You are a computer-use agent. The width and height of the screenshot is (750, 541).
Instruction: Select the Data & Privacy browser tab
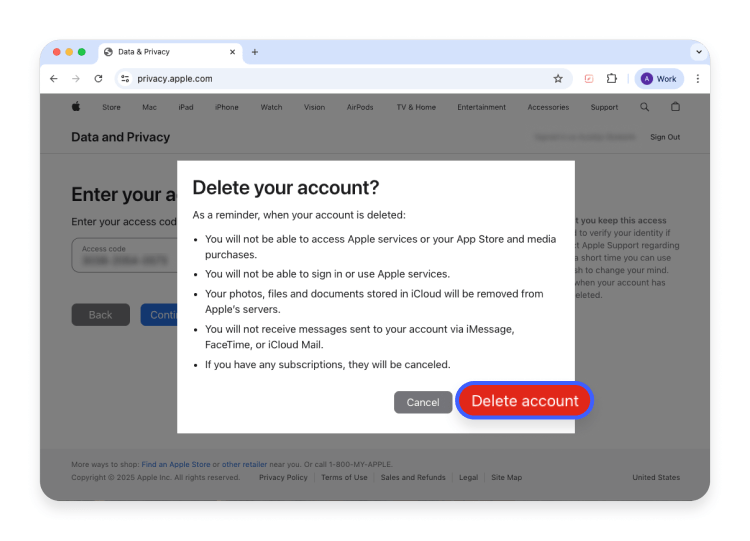pos(170,52)
